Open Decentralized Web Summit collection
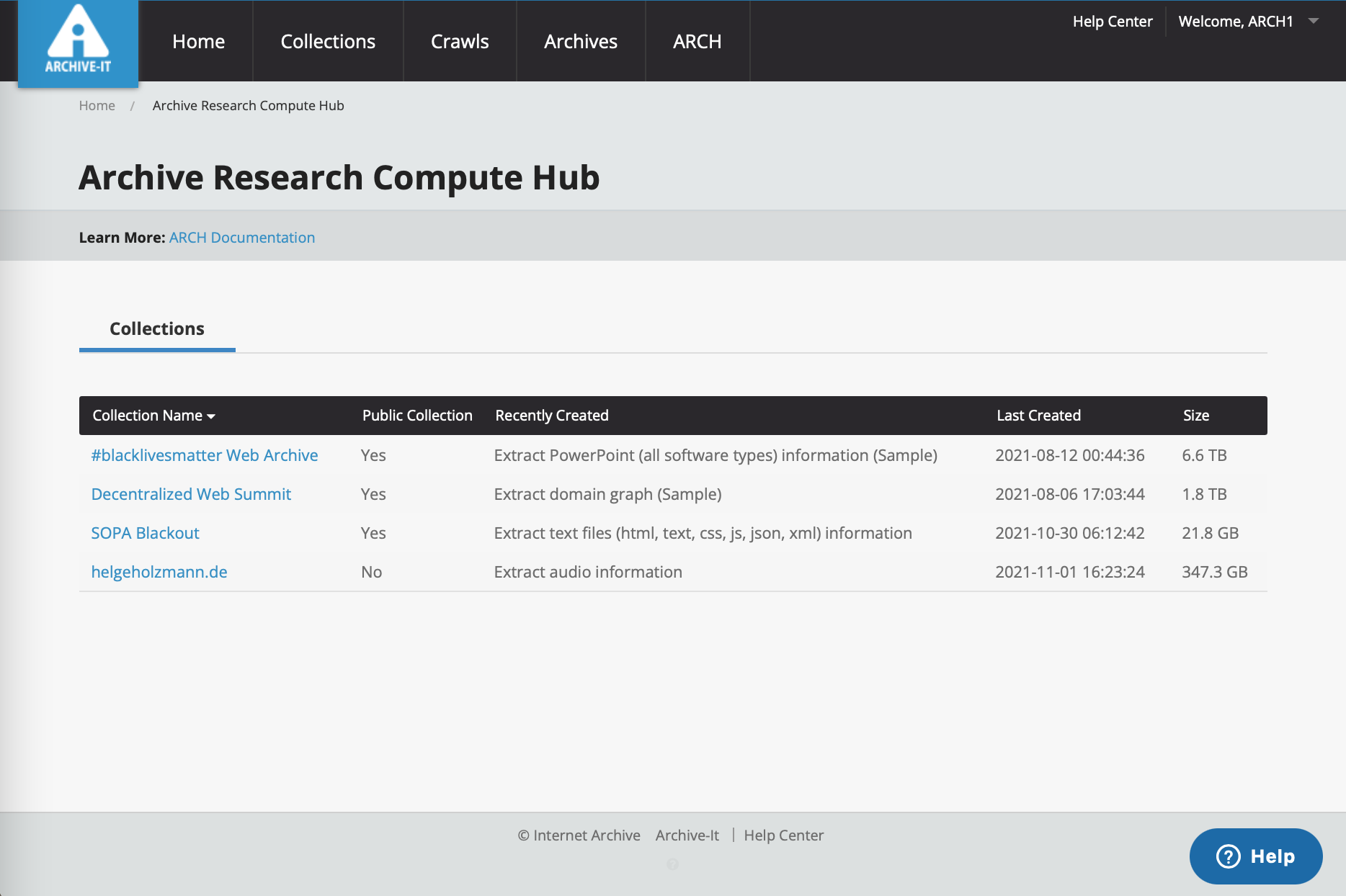The height and width of the screenshot is (896, 1346). [191, 494]
